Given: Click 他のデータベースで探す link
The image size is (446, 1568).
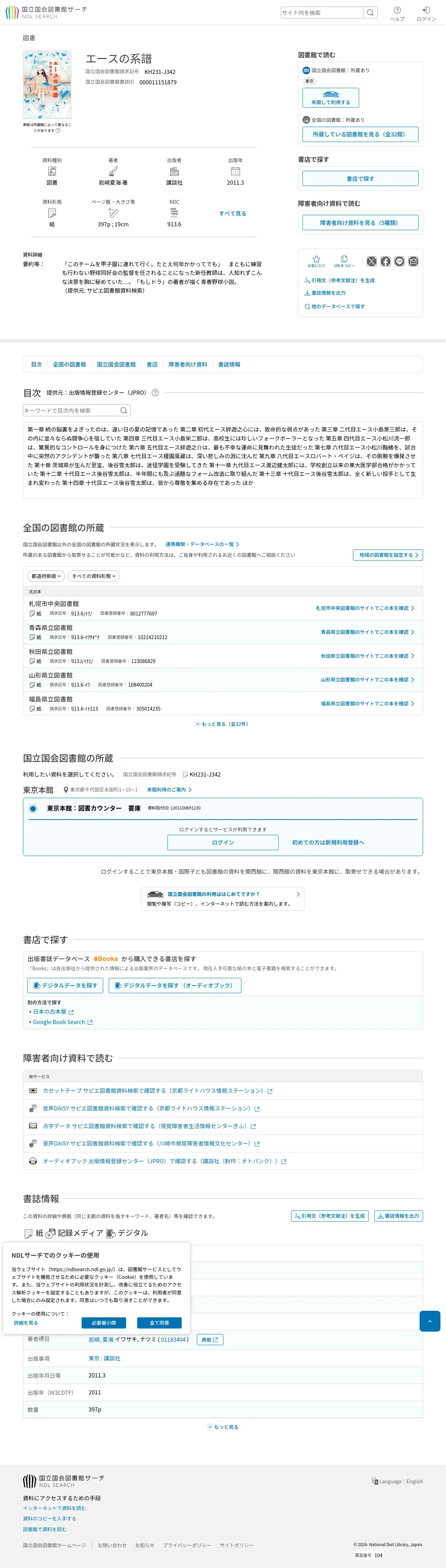Looking at the screenshot, I should pos(334,306).
